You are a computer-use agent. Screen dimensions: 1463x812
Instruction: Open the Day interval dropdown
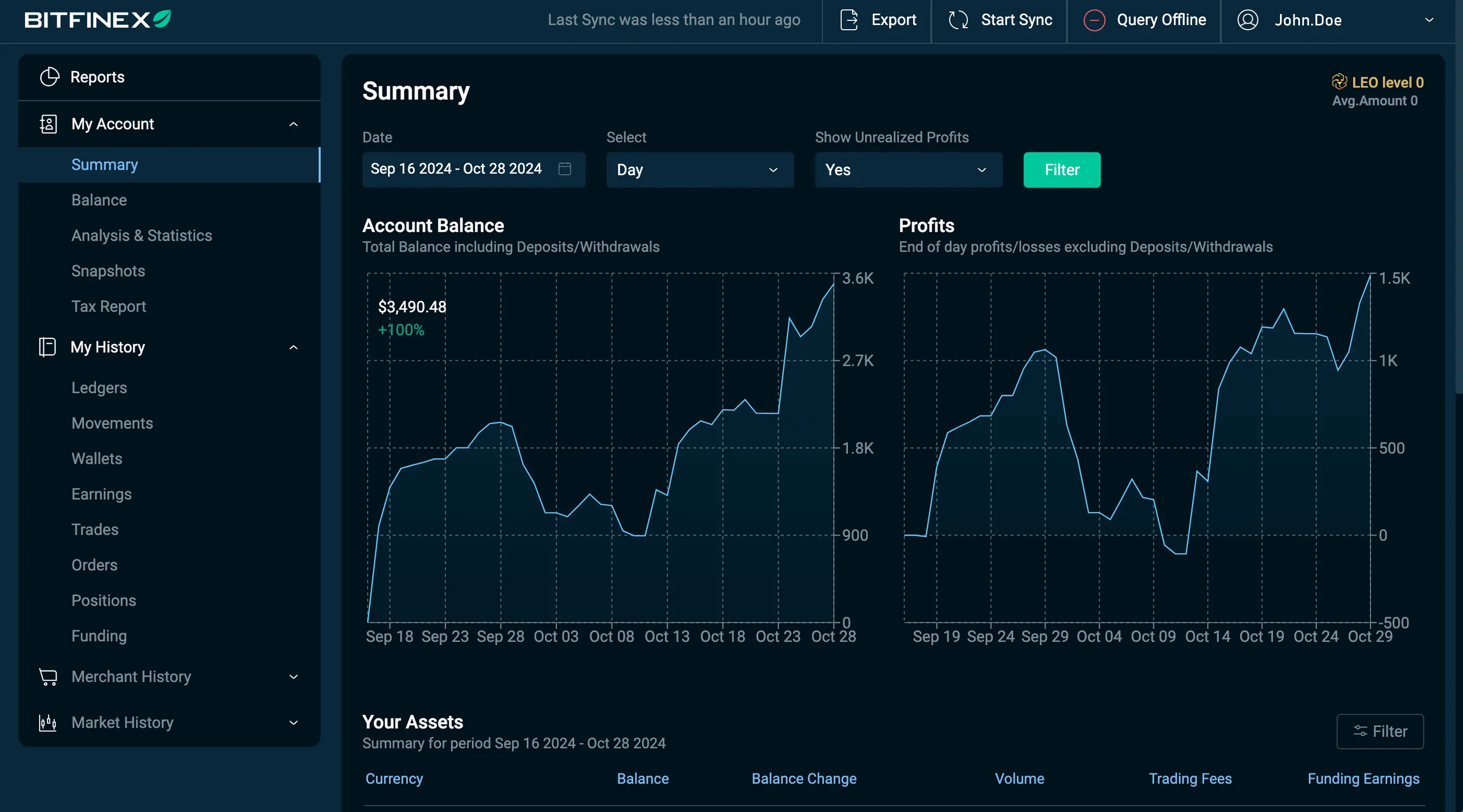700,170
